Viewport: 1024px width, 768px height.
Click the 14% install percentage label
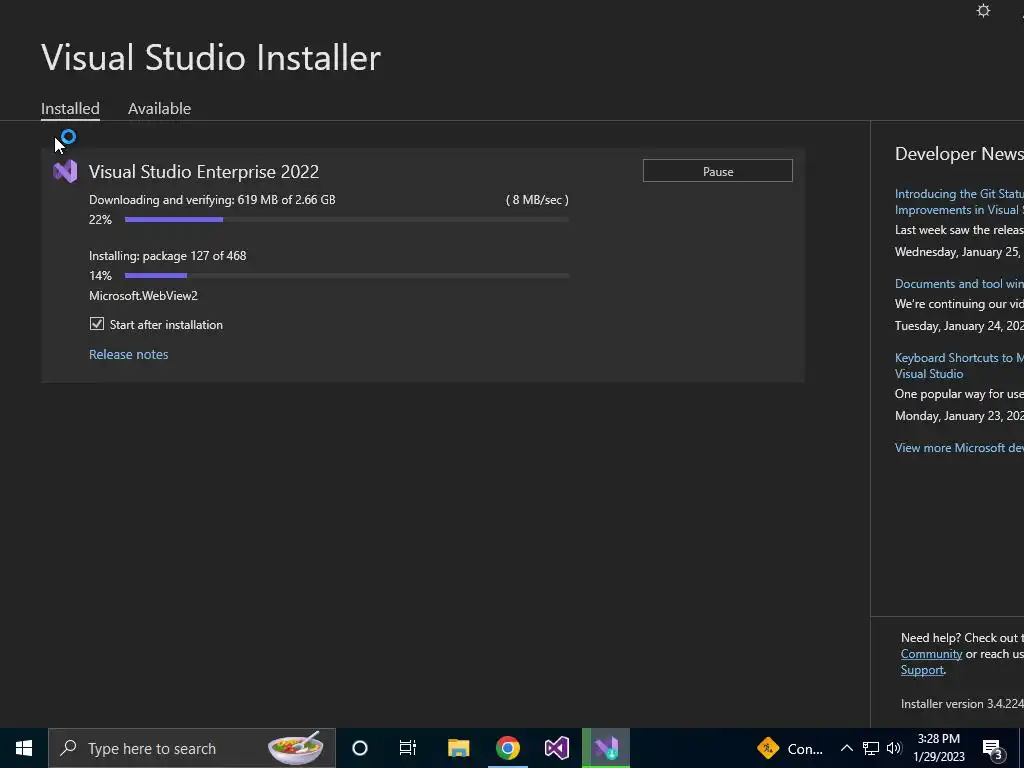(101, 276)
